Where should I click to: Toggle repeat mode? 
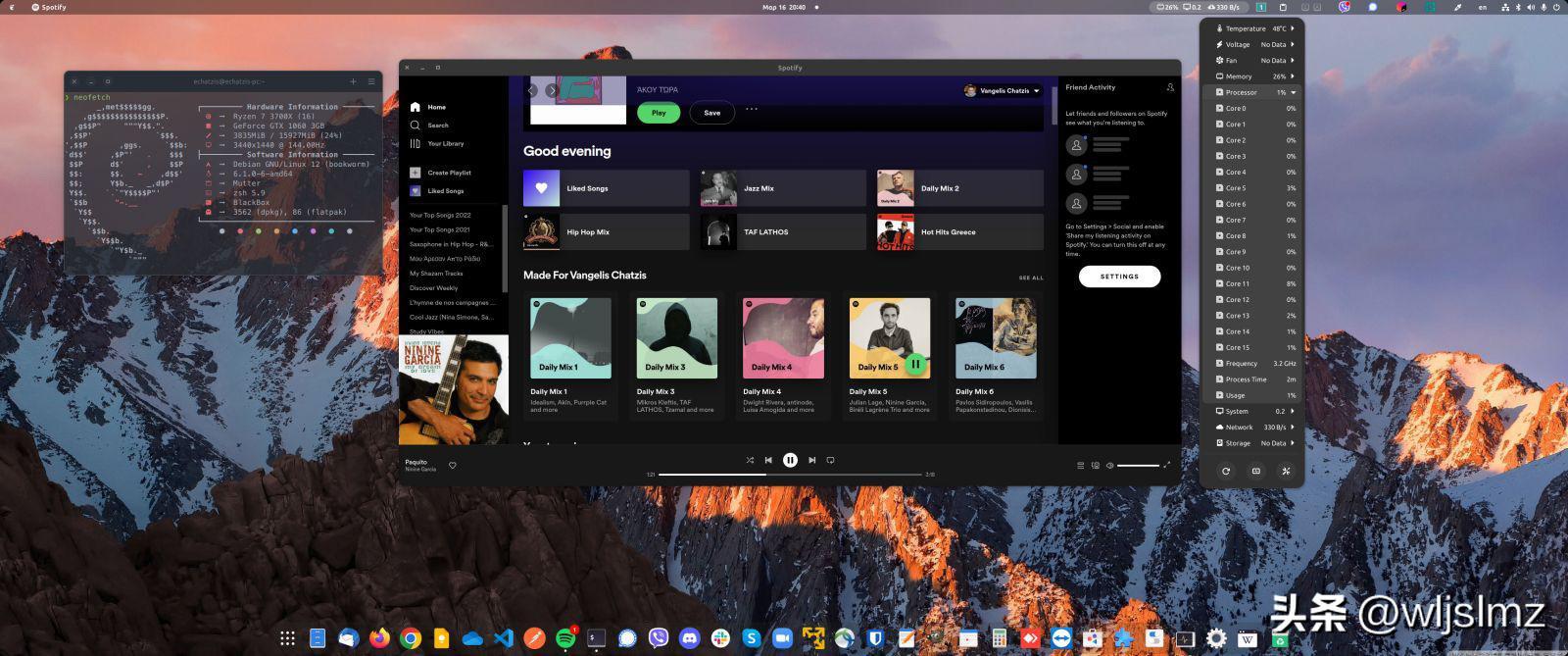click(x=830, y=460)
